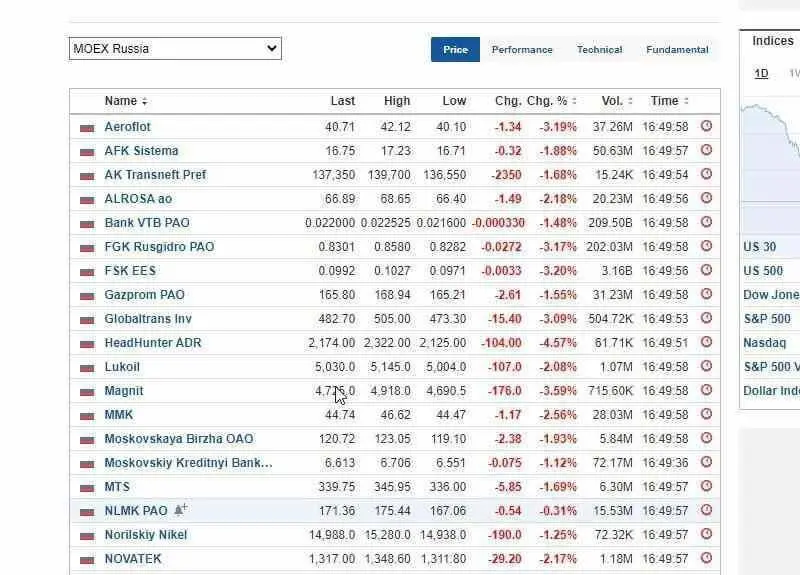800x575 pixels.
Task: Switch to the Fundamental tab
Action: coord(677,49)
